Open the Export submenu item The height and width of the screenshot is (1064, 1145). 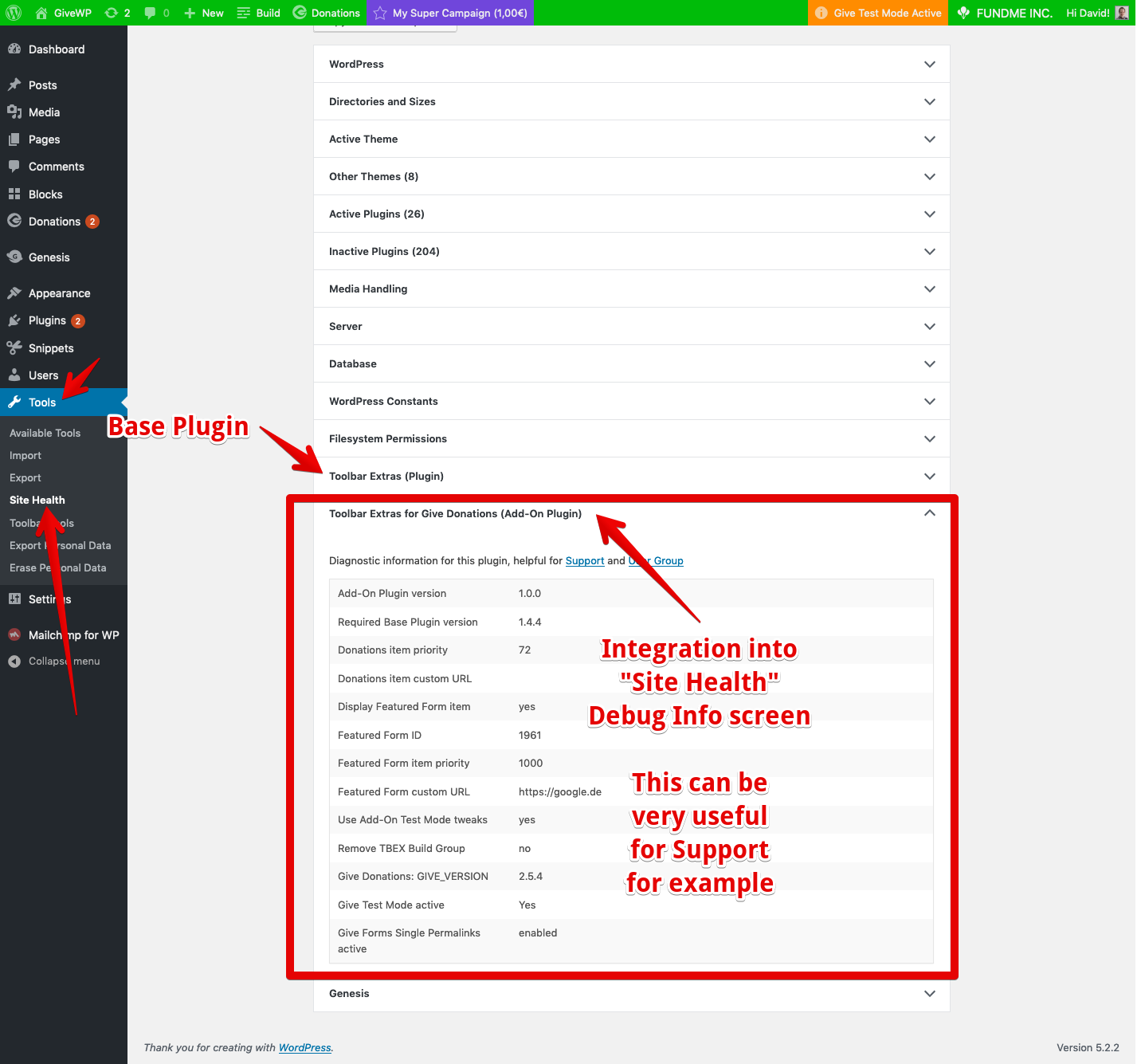25,477
